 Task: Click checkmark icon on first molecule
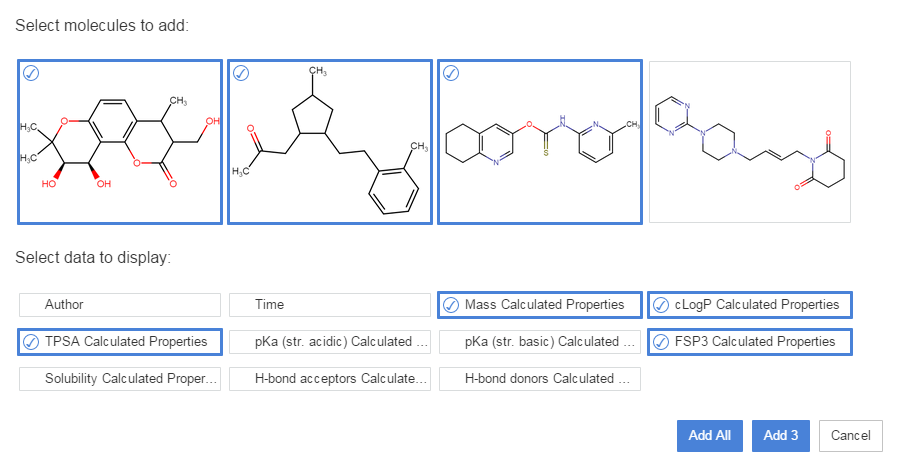31,73
